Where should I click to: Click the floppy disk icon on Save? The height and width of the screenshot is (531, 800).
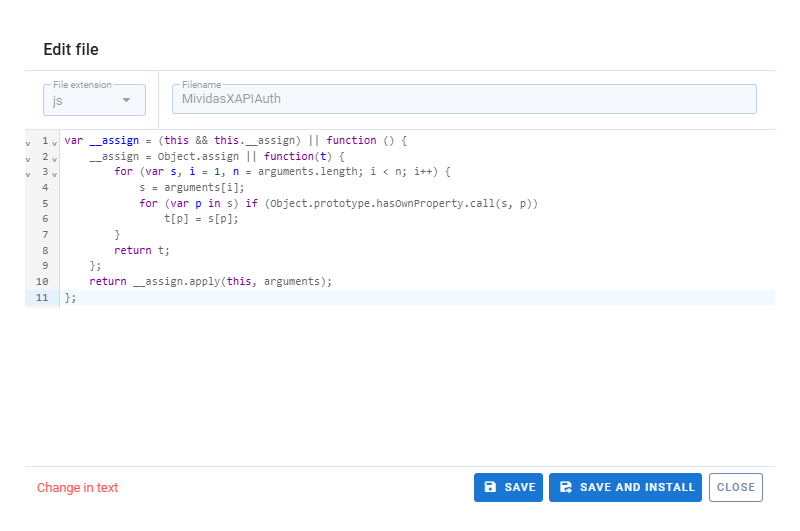pos(490,487)
